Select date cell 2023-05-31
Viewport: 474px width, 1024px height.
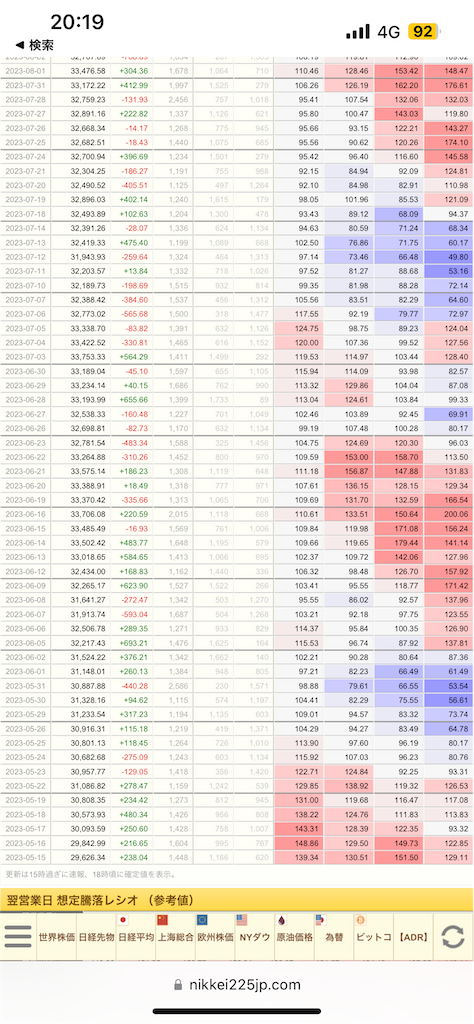(x=24, y=686)
